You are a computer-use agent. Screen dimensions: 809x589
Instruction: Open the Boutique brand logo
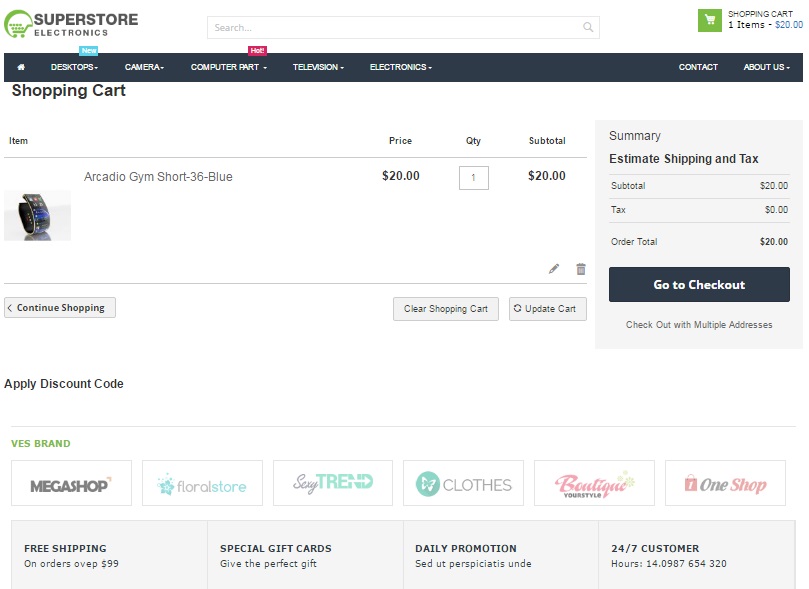coord(594,484)
